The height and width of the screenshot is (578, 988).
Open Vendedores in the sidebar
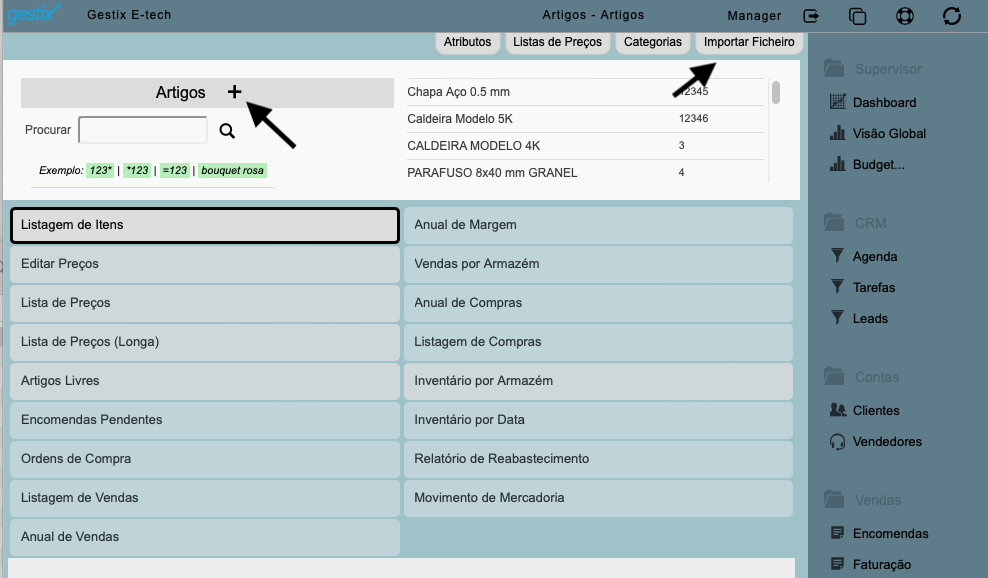click(876, 441)
